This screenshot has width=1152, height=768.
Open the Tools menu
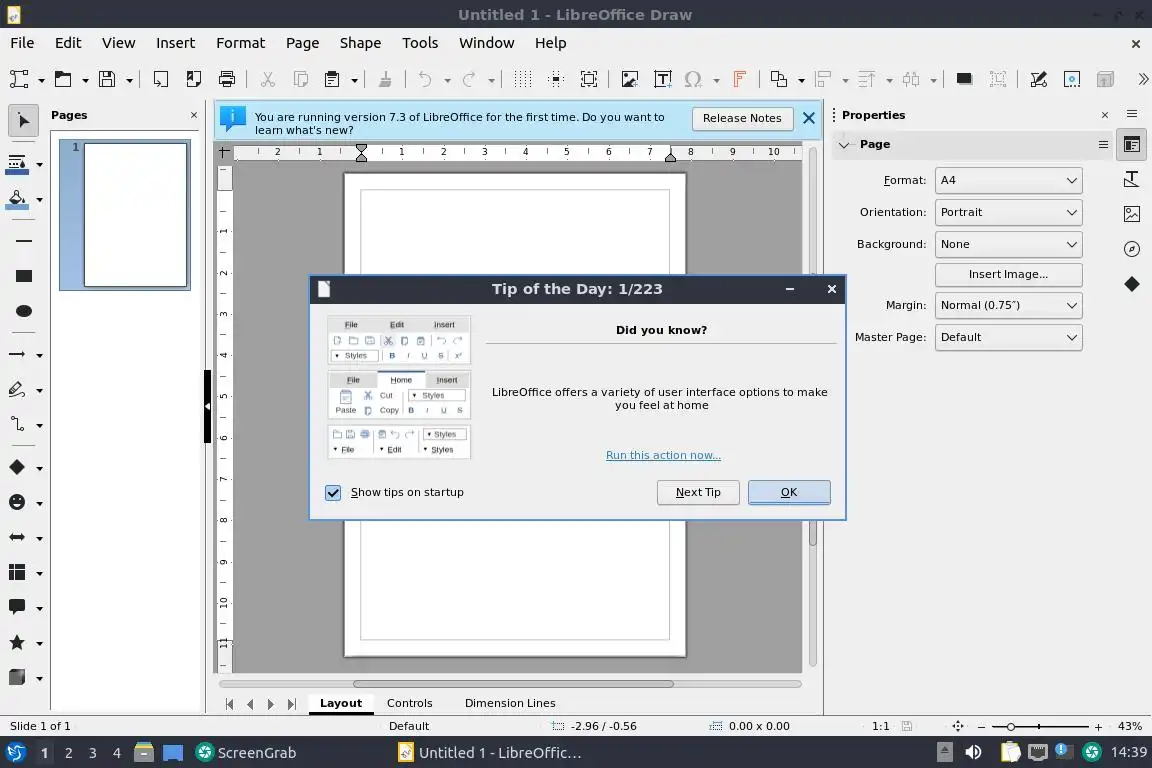click(x=420, y=43)
